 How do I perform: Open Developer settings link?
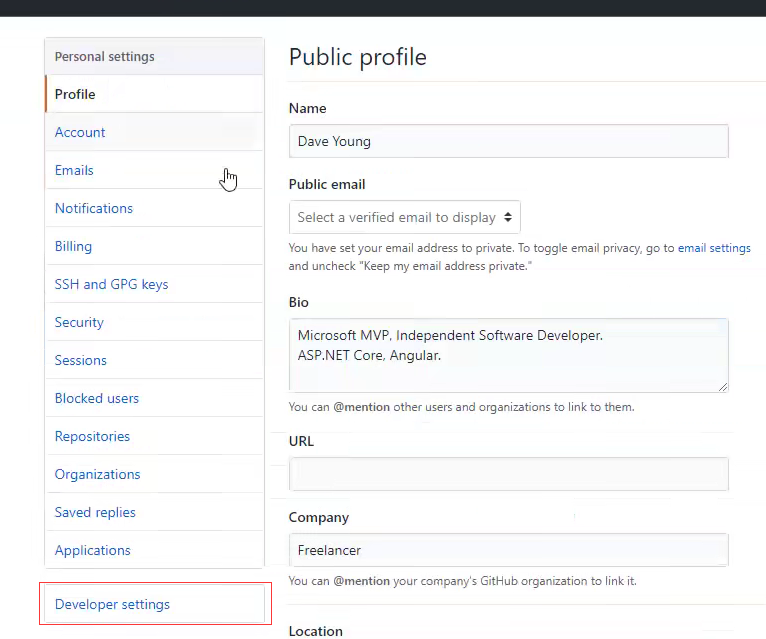112,604
